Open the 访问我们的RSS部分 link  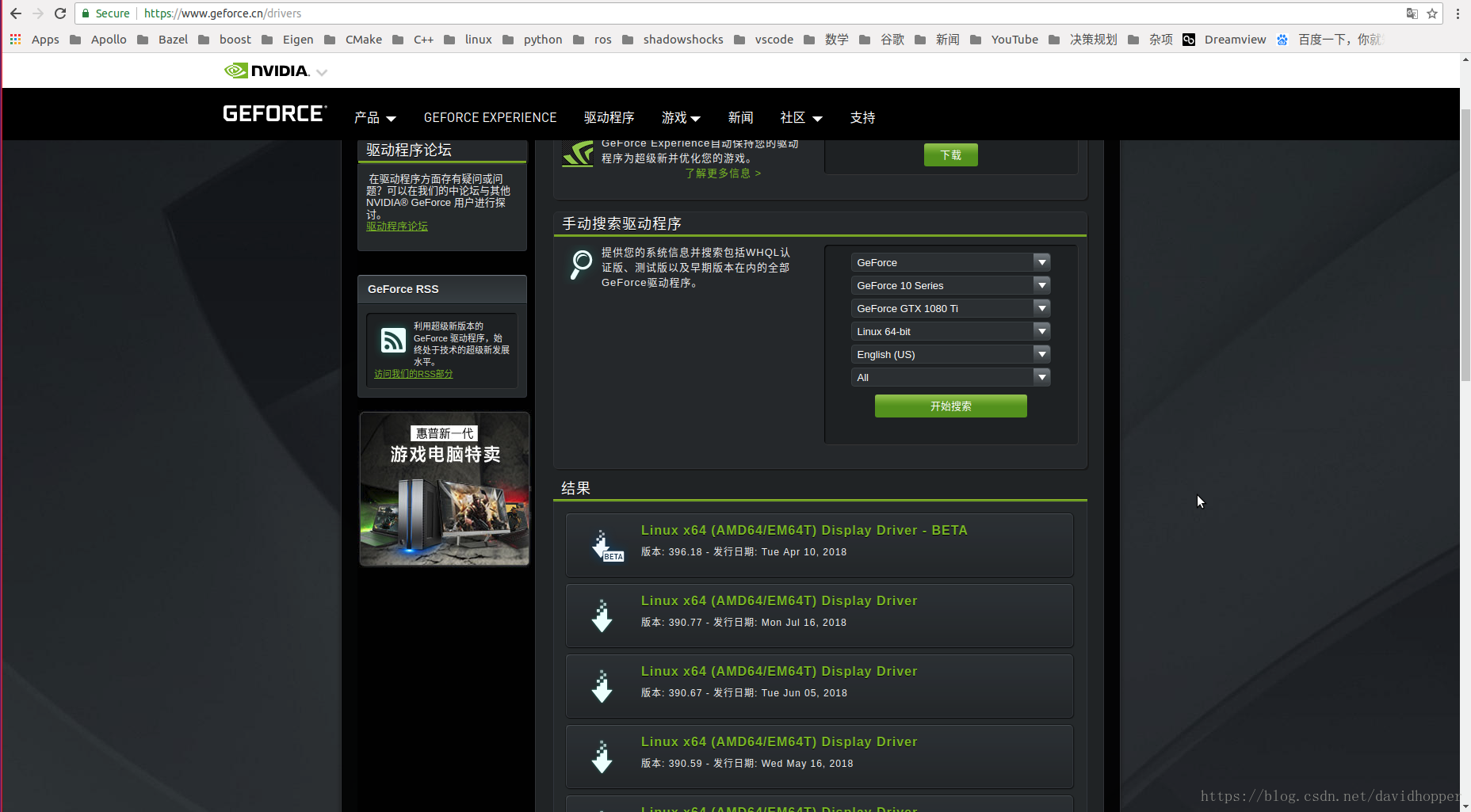[x=413, y=374]
